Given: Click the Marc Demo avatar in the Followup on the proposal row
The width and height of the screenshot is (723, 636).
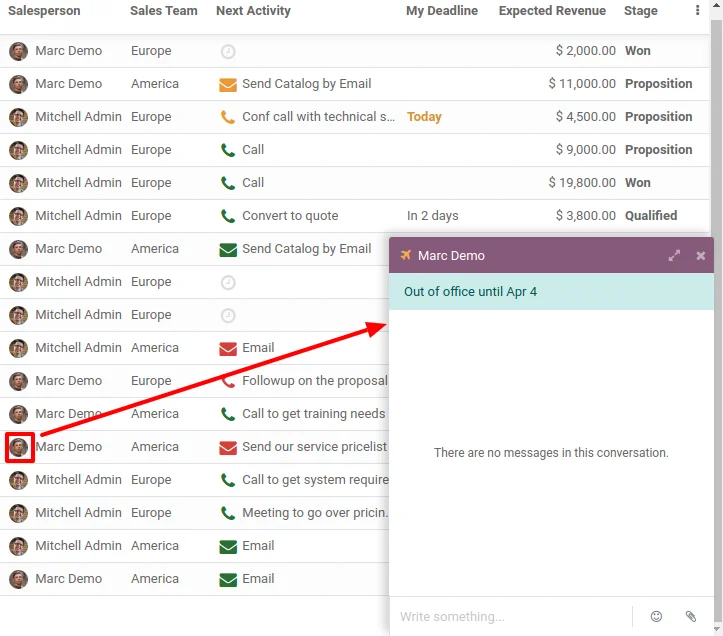Looking at the screenshot, I should [x=18, y=381].
